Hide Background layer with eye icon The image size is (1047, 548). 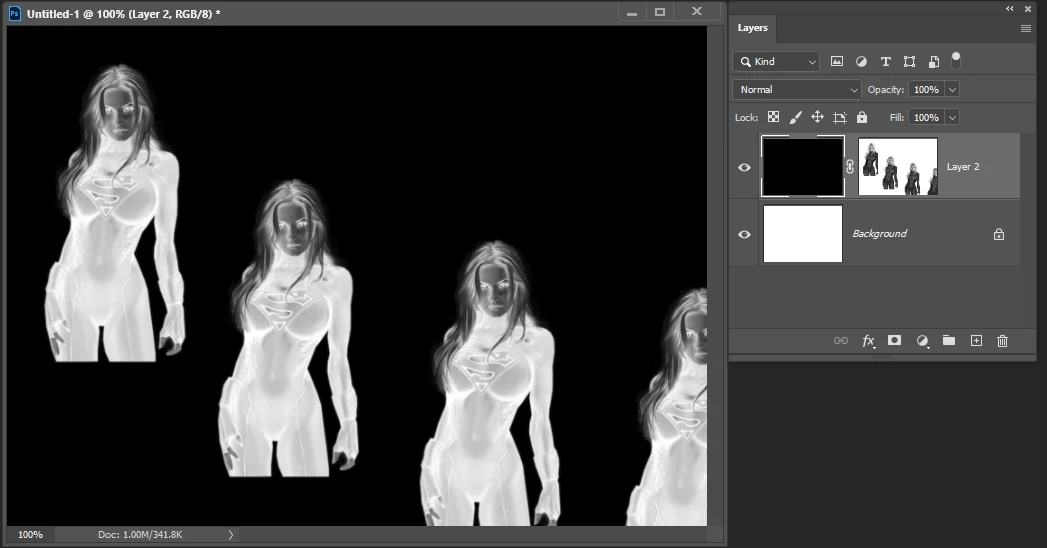pos(744,234)
